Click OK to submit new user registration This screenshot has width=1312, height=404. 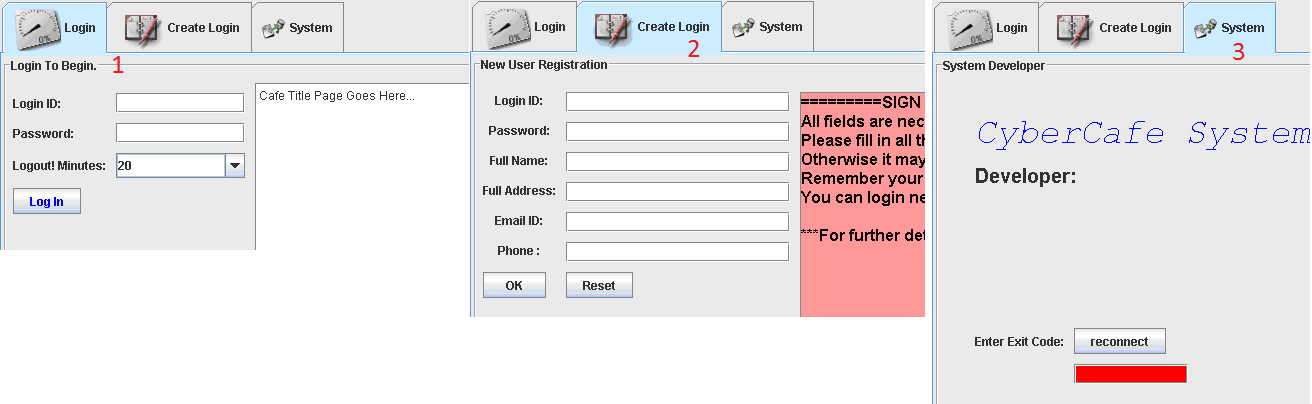point(514,285)
